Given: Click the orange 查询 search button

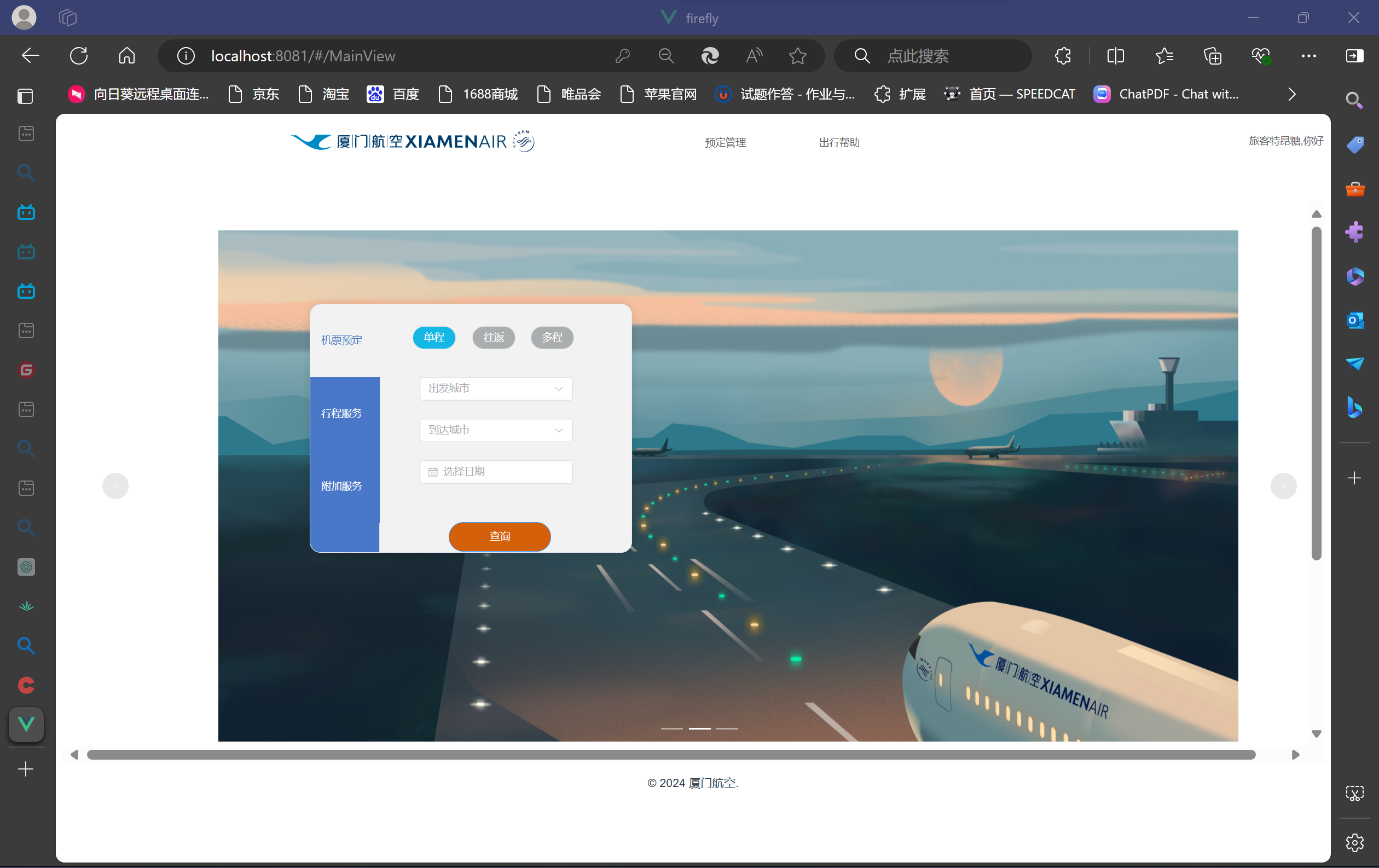Looking at the screenshot, I should (500, 536).
